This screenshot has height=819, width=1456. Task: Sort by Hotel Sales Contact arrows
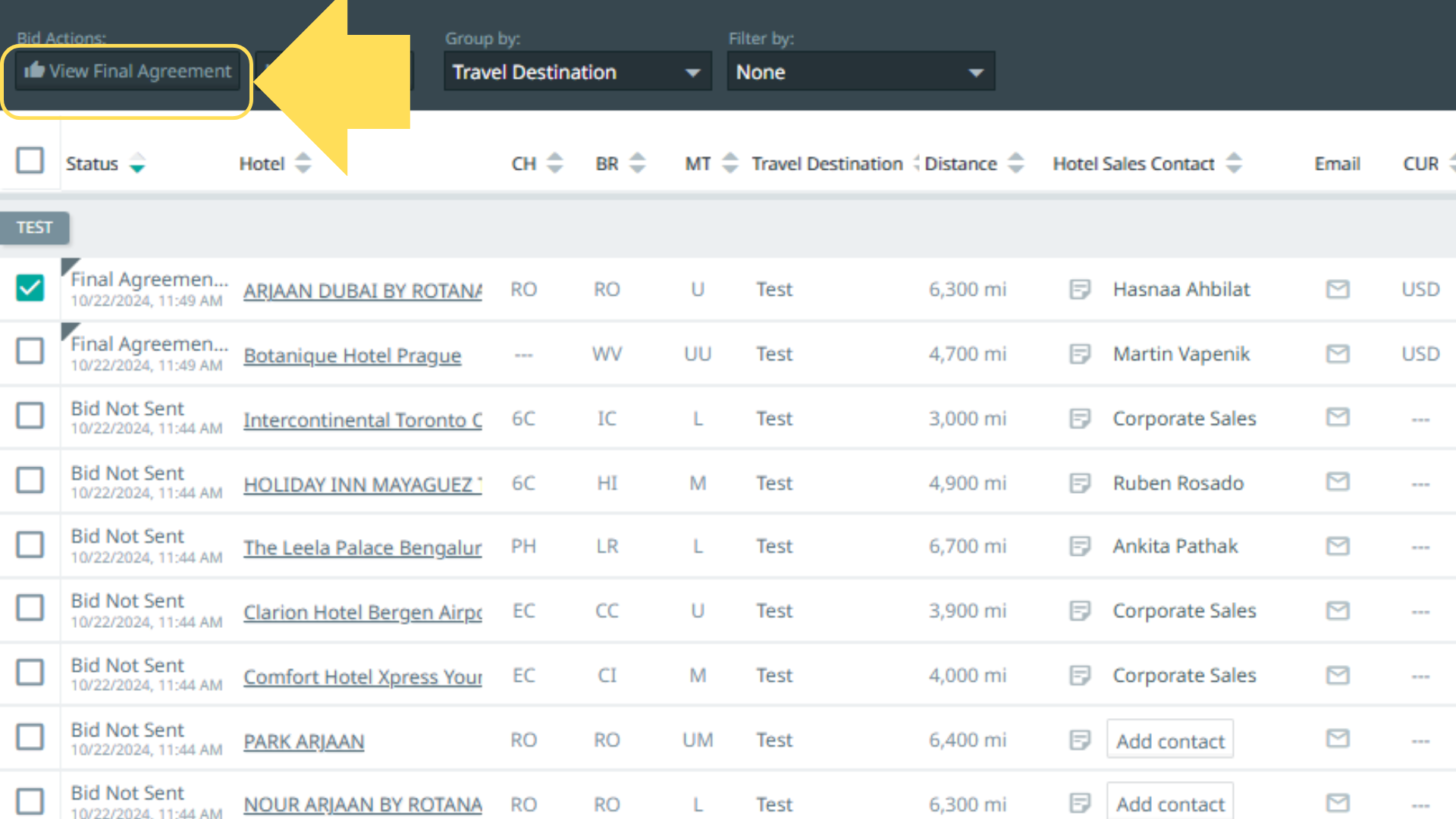pyautogui.click(x=1234, y=163)
